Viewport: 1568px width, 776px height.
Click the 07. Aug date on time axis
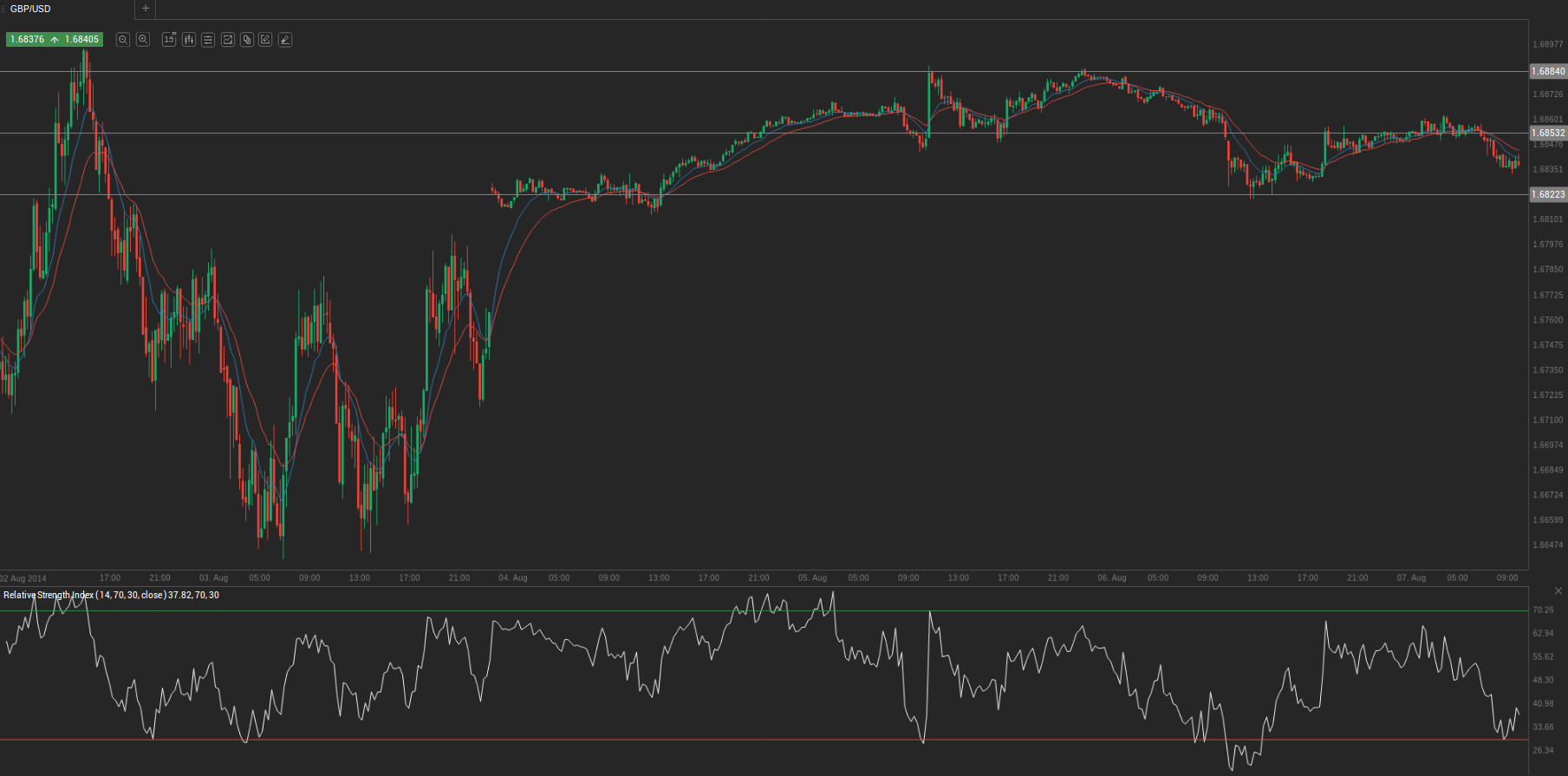click(x=1411, y=577)
